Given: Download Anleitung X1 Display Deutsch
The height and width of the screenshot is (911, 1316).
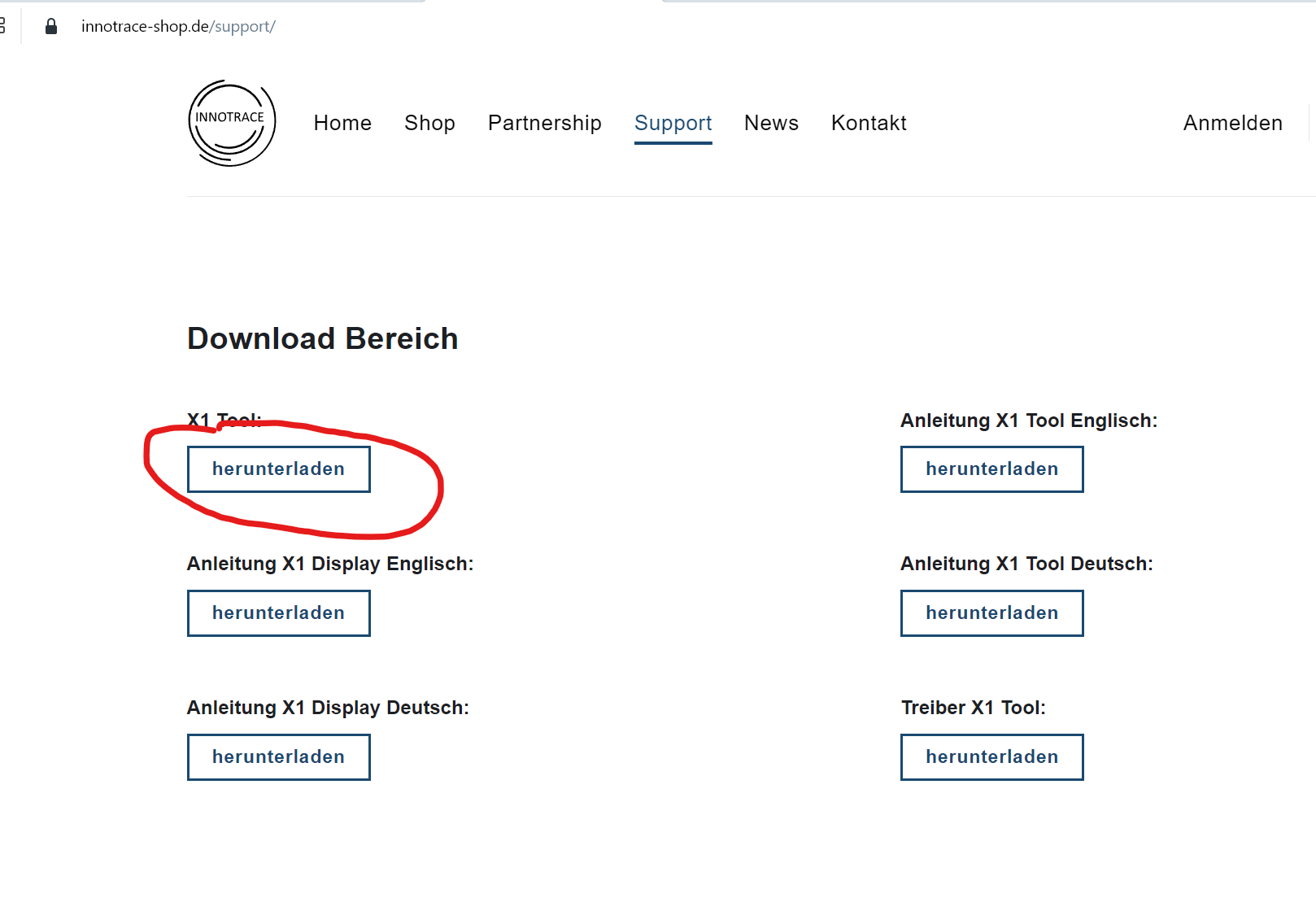Looking at the screenshot, I should click(278, 757).
